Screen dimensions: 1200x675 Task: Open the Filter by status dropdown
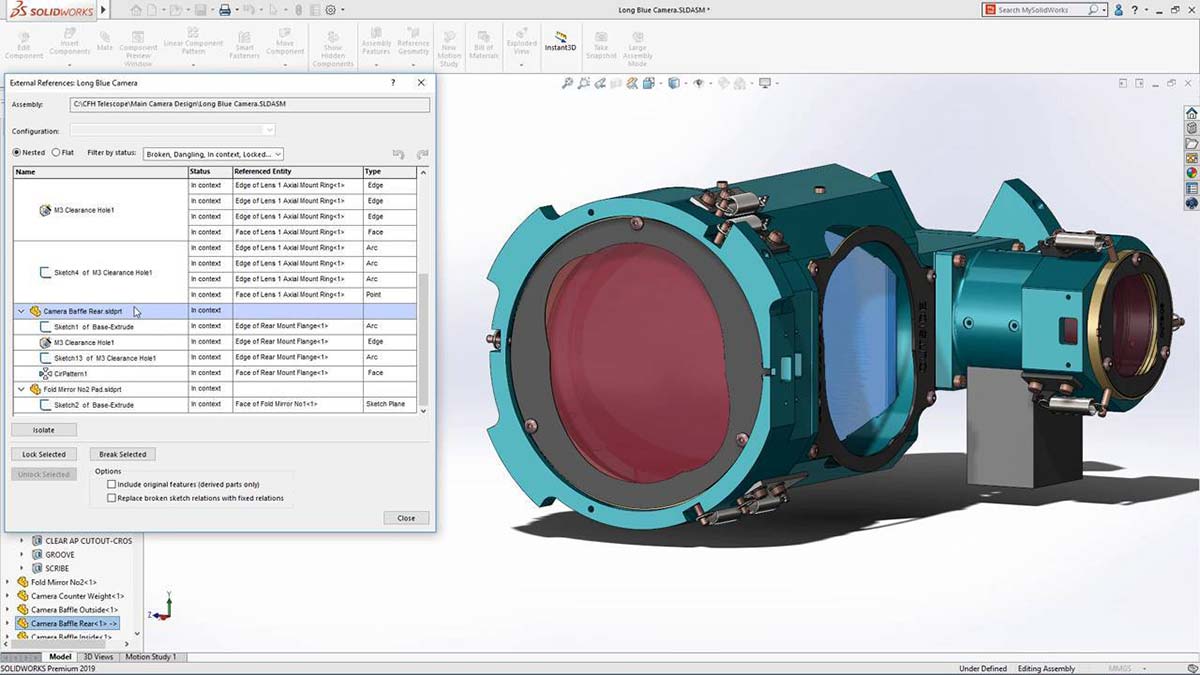[x=280, y=153]
